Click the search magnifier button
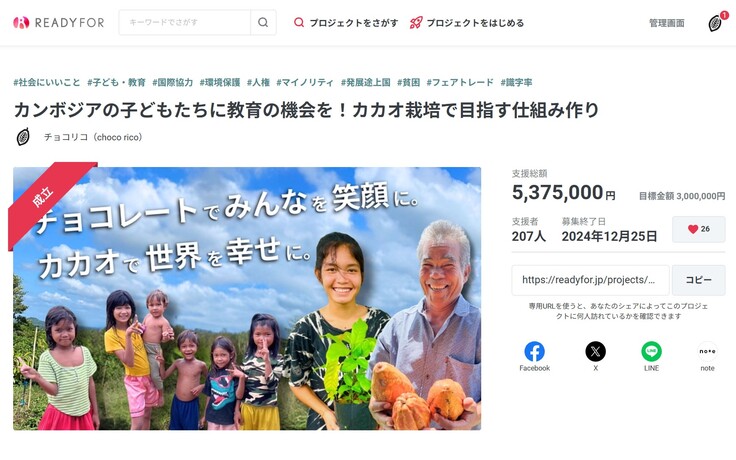The image size is (736, 460). click(263, 22)
